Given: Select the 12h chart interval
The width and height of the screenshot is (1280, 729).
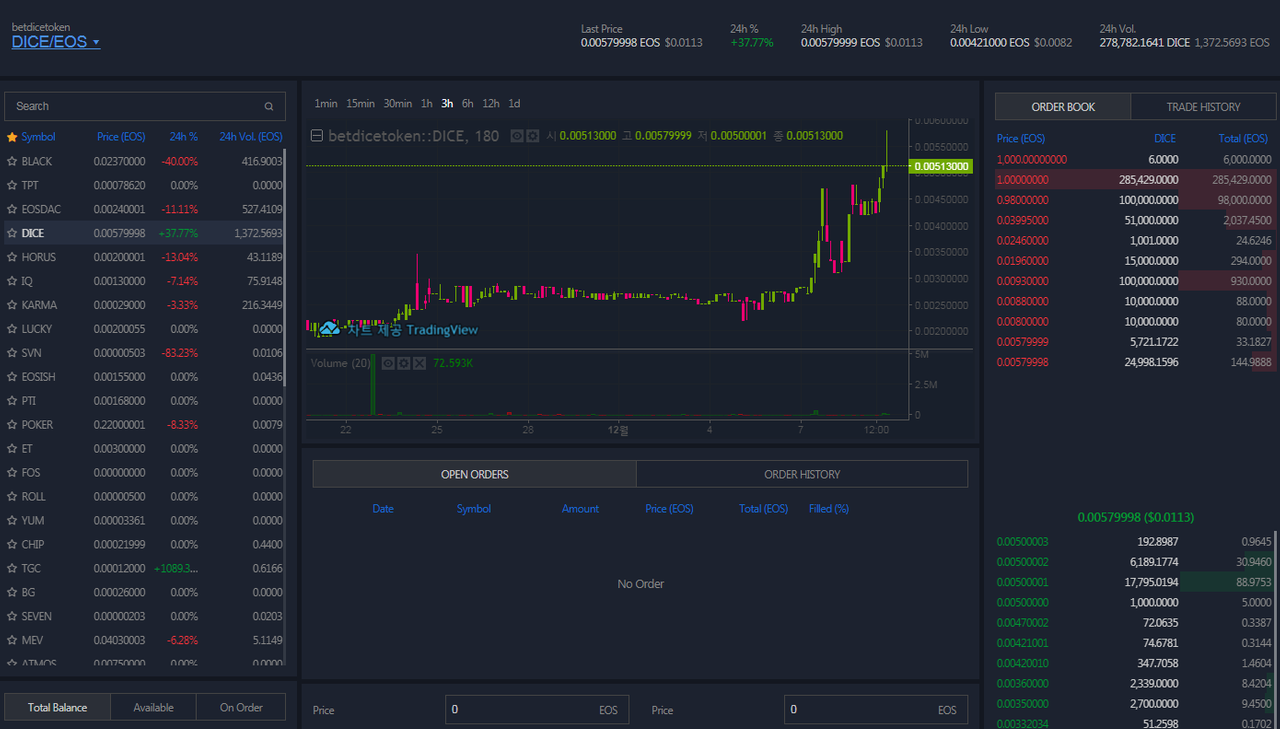Looking at the screenshot, I should point(491,104).
